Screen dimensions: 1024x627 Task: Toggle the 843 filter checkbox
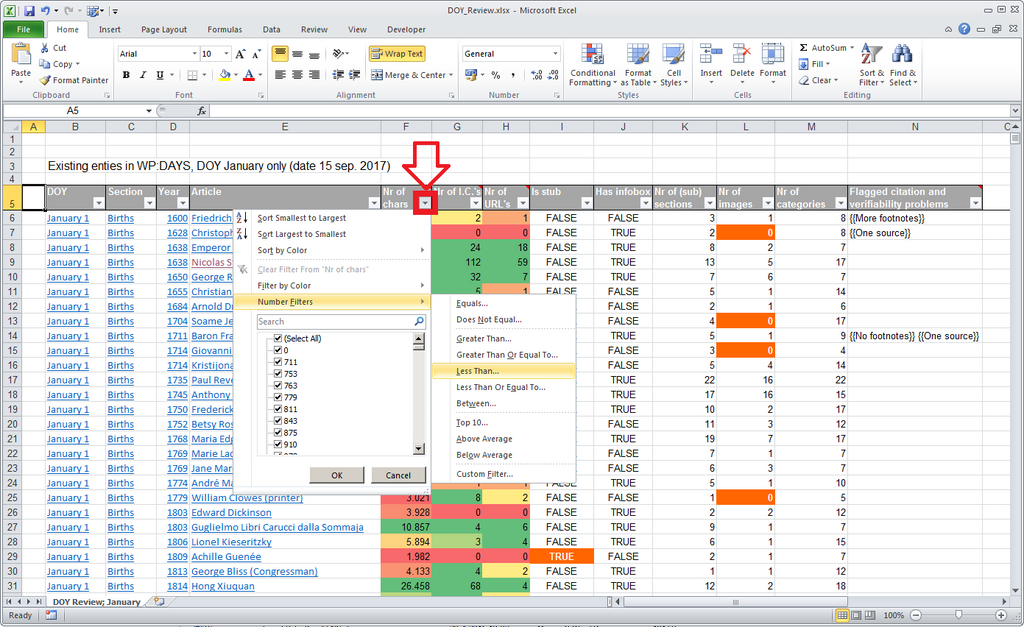tap(278, 421)
